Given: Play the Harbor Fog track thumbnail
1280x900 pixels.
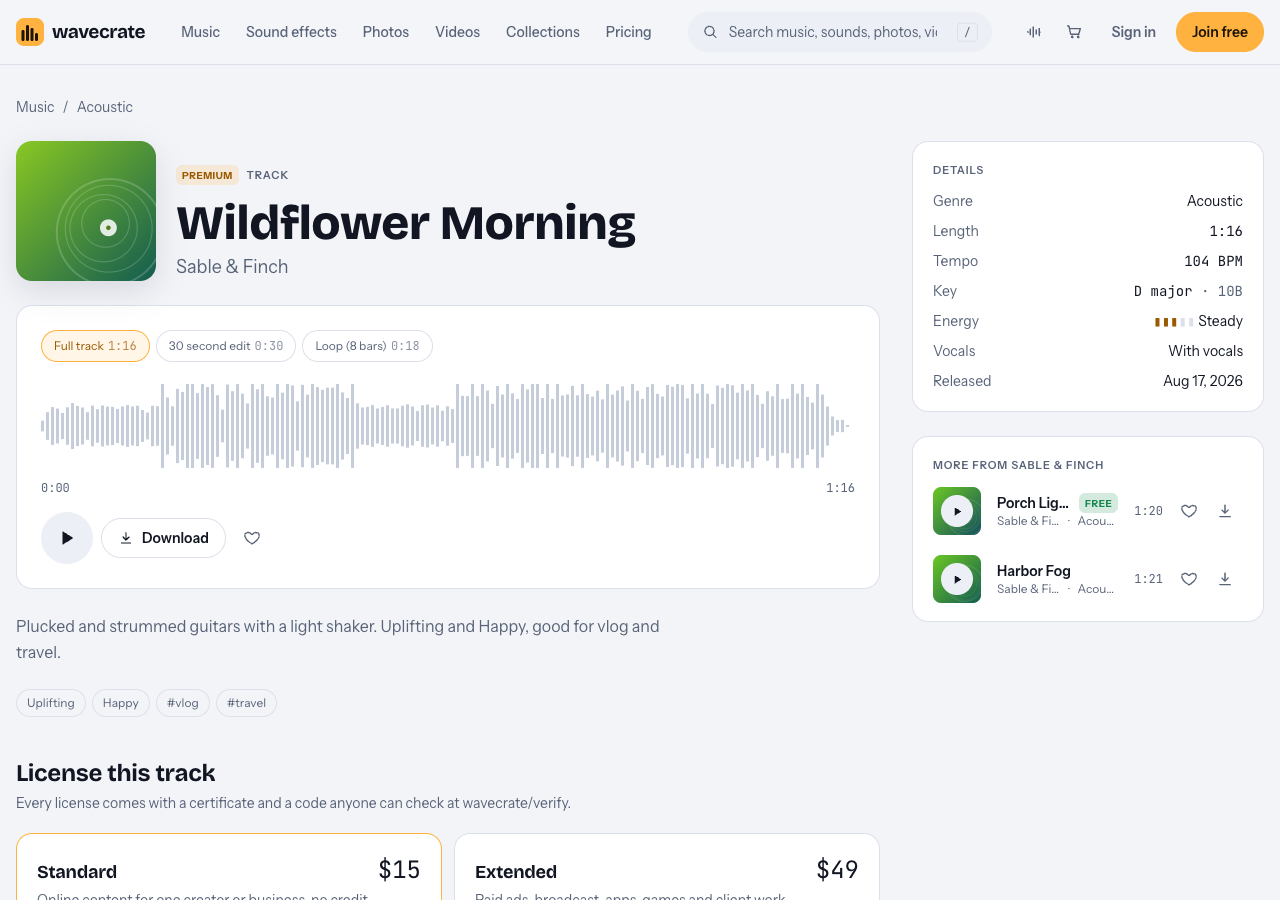Looking at the screenshot, I should tap(957, 579).
